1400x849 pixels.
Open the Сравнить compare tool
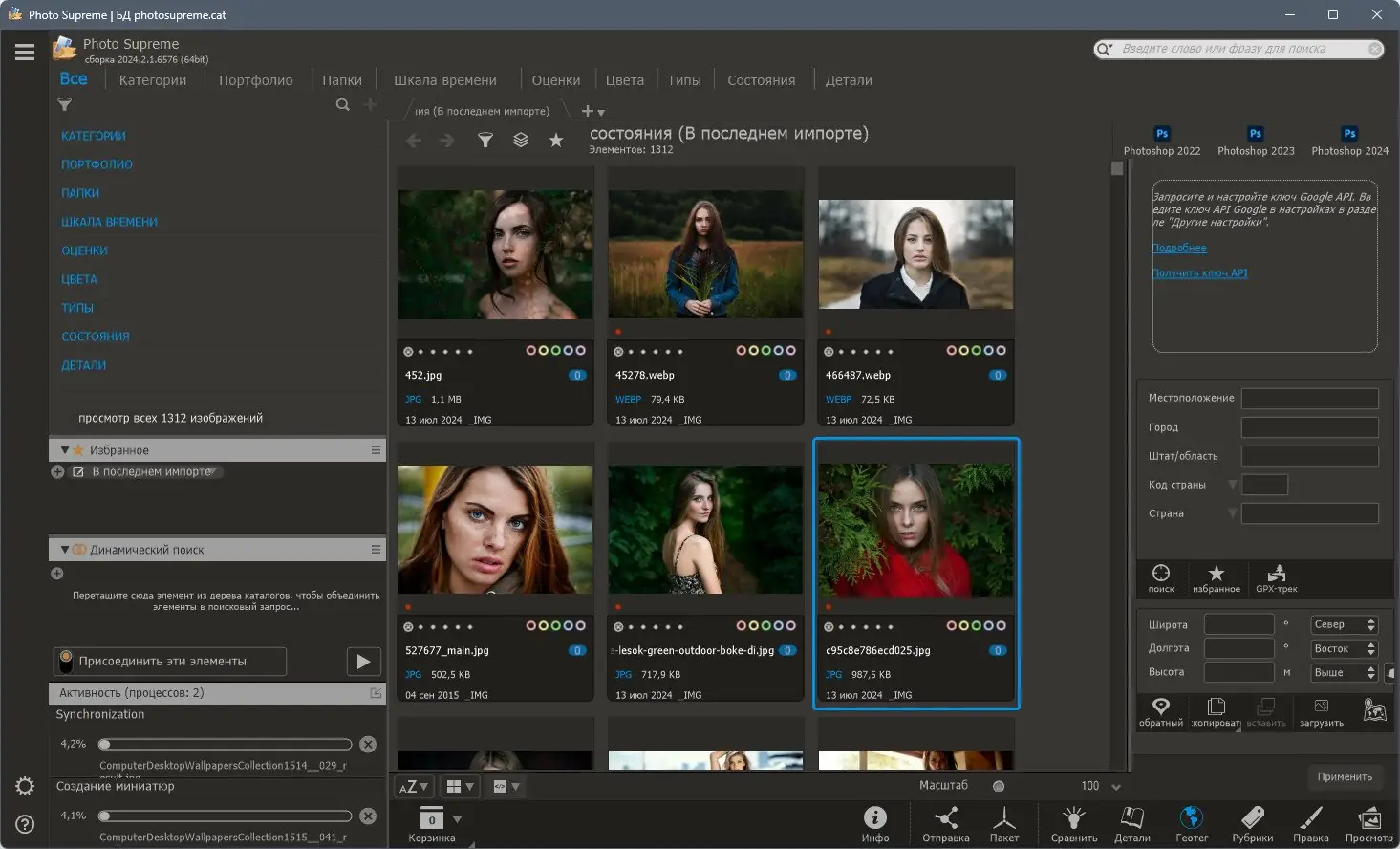[x=1073, y=818]
